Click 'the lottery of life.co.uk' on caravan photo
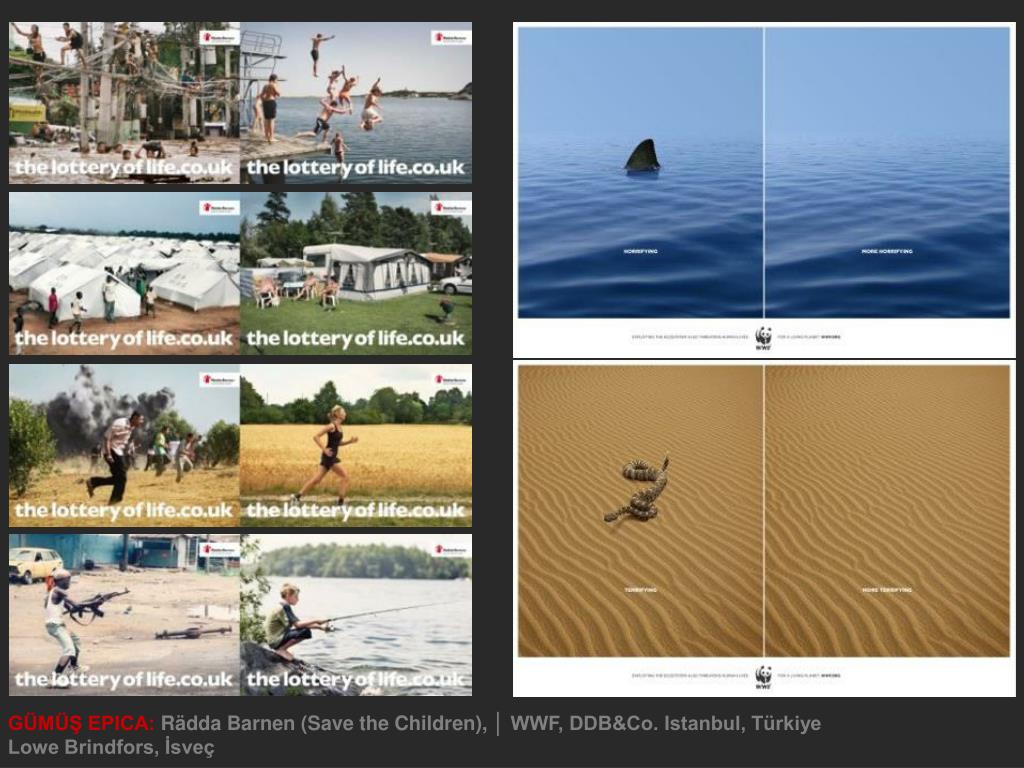The image size is (1024, 768). coord(355,339)
